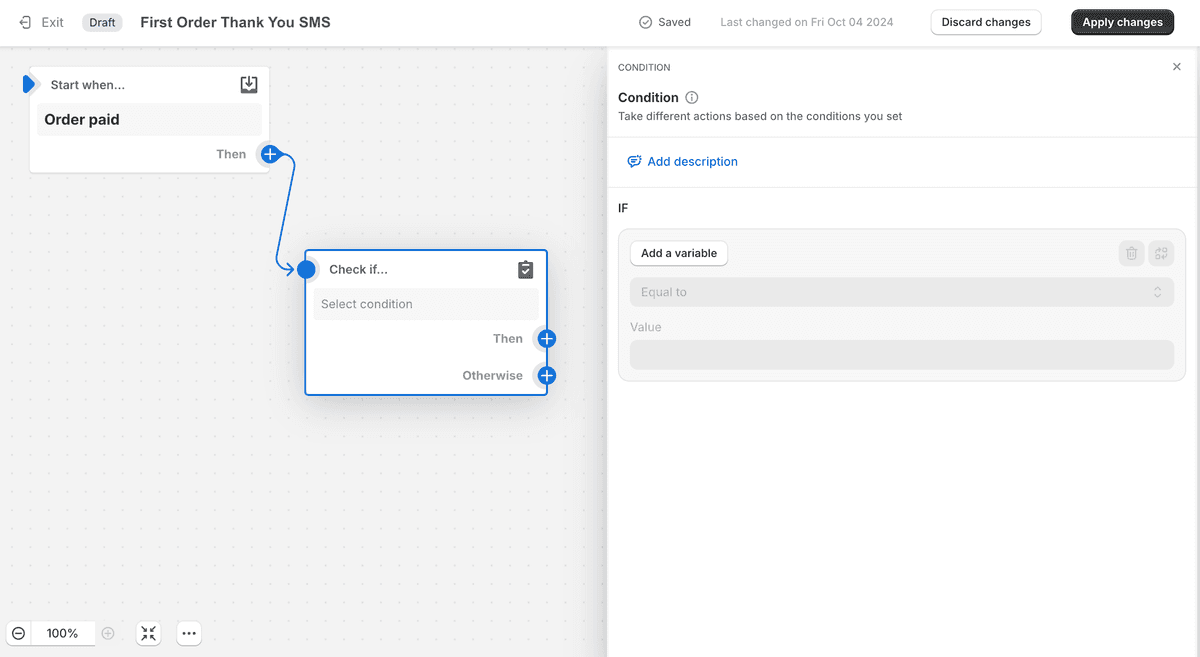Open the Equal to operator dropdown
The height and width of the screenshot is (657, 1200).
901,292
